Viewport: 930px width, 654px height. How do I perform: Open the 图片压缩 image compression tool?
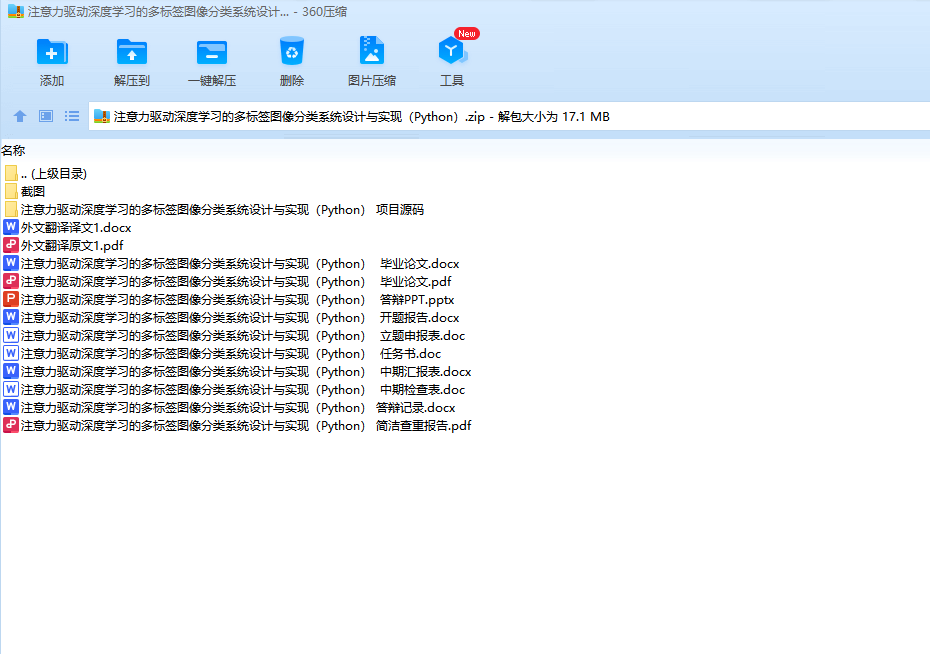point(371,50)
